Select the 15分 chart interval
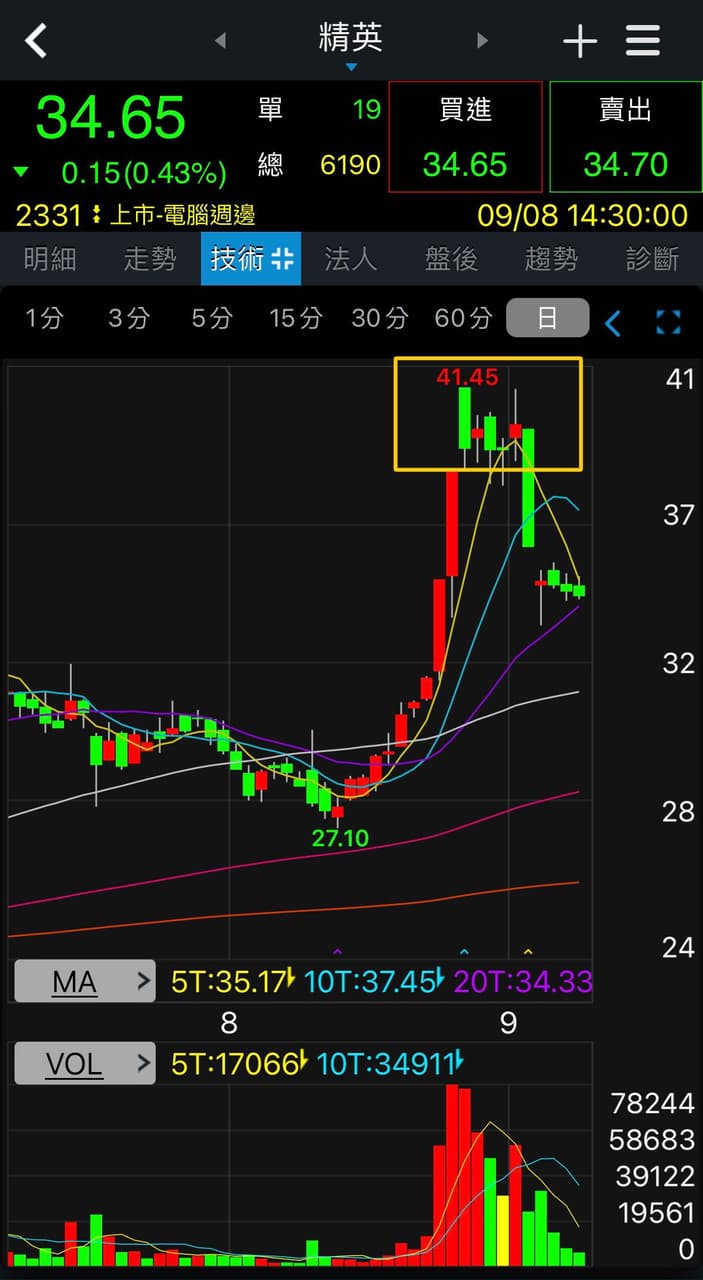 (x=296, y=319)
